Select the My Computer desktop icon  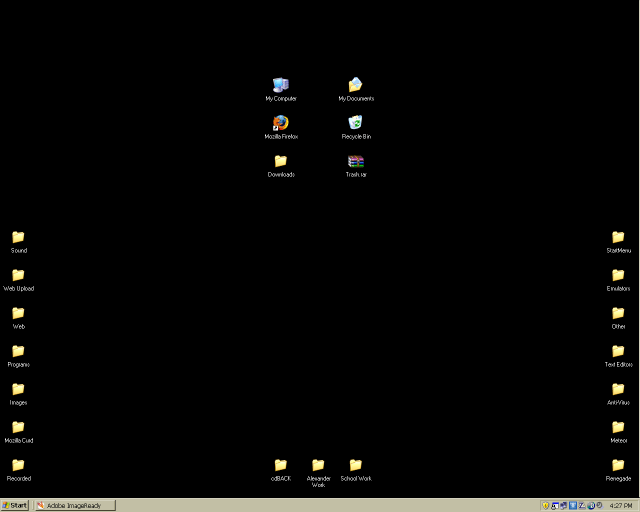(280, 86)
